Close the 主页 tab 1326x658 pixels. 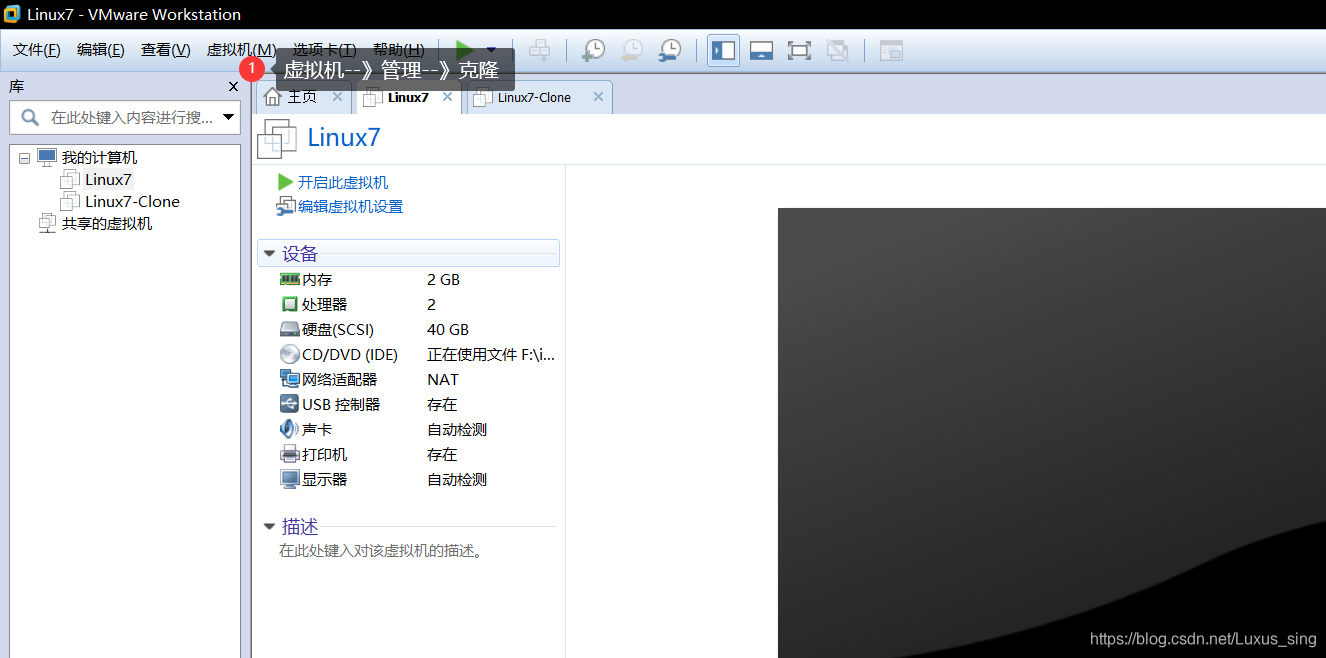click(x=337, y=97)
